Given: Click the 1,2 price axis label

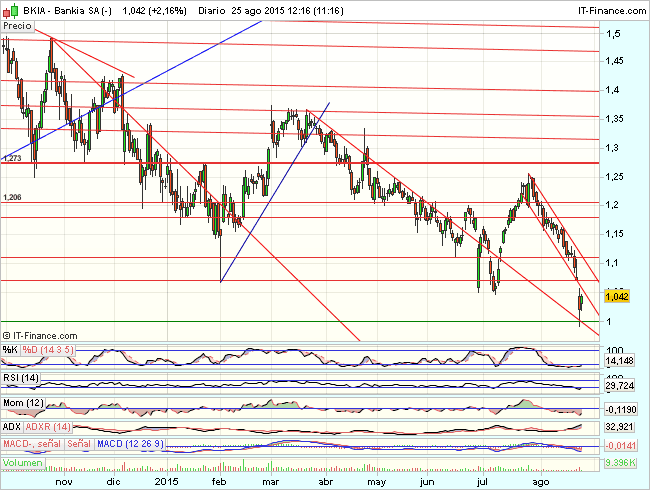Looking at the screenshot, I should [x=612, y=205].
